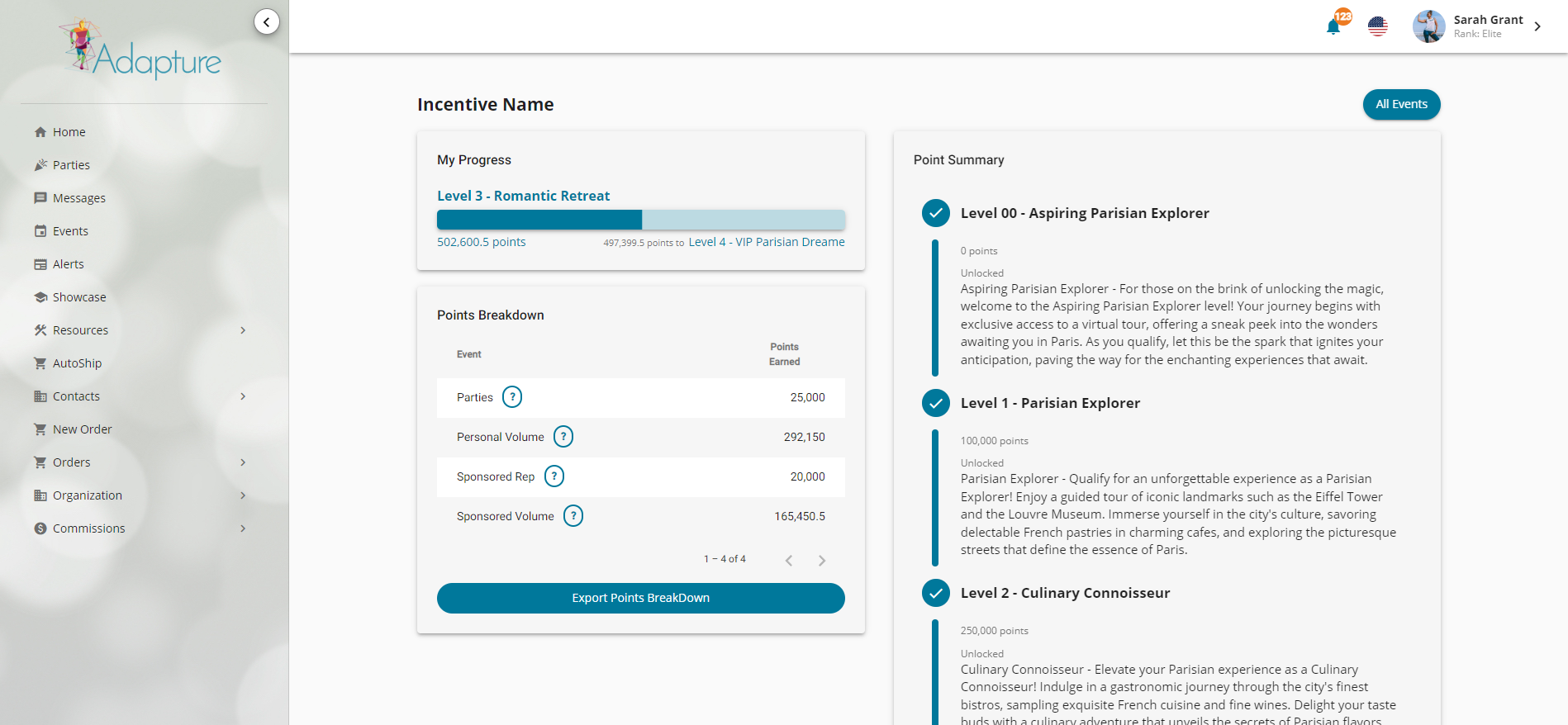Expand the Commissions submenu chevron
Image resolution: width=1568 pixels, height=725 pixels.
[243, 528]
